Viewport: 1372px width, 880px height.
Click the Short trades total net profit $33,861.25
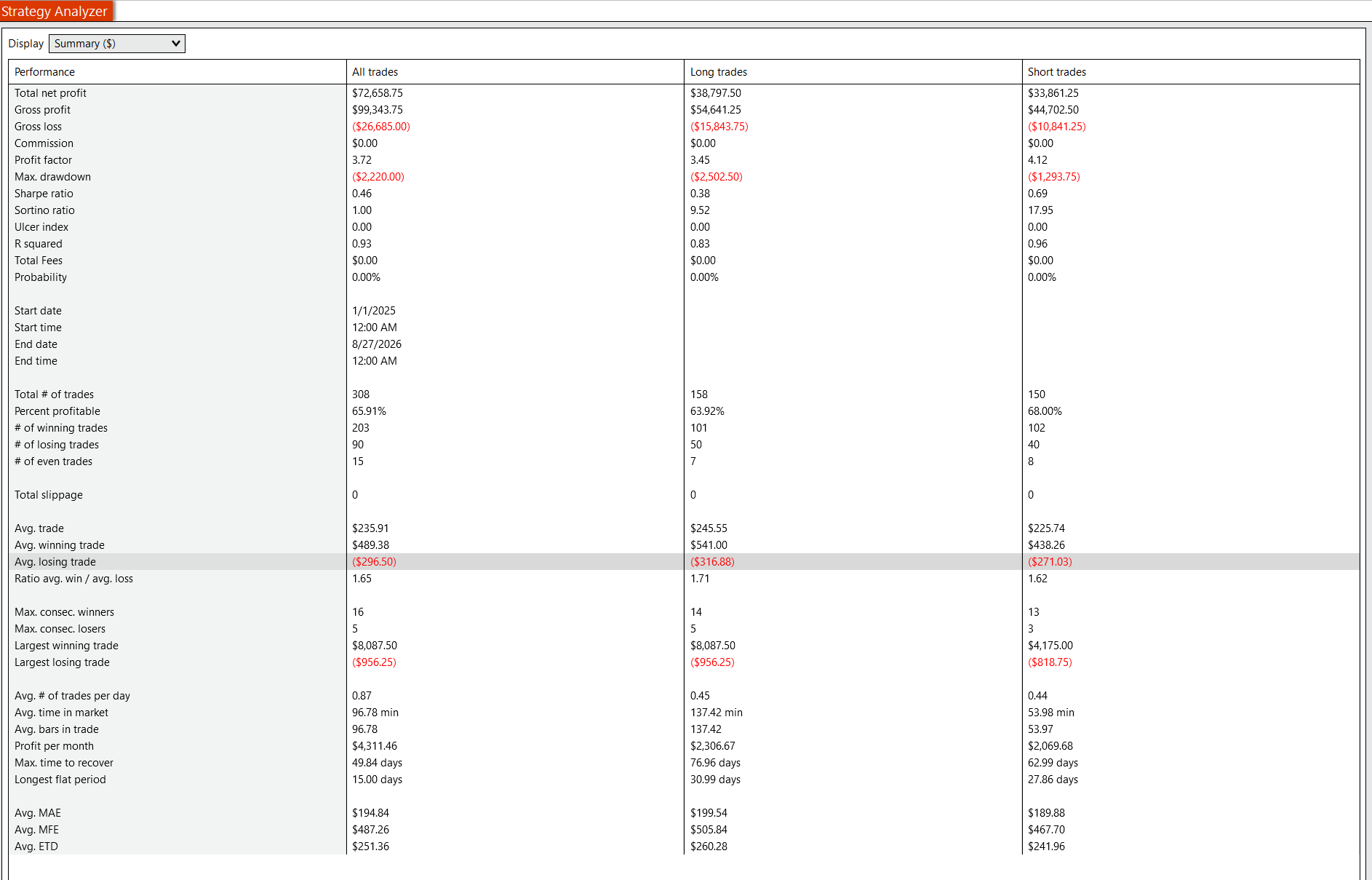pyautogui.click(x=1053, y=93)
